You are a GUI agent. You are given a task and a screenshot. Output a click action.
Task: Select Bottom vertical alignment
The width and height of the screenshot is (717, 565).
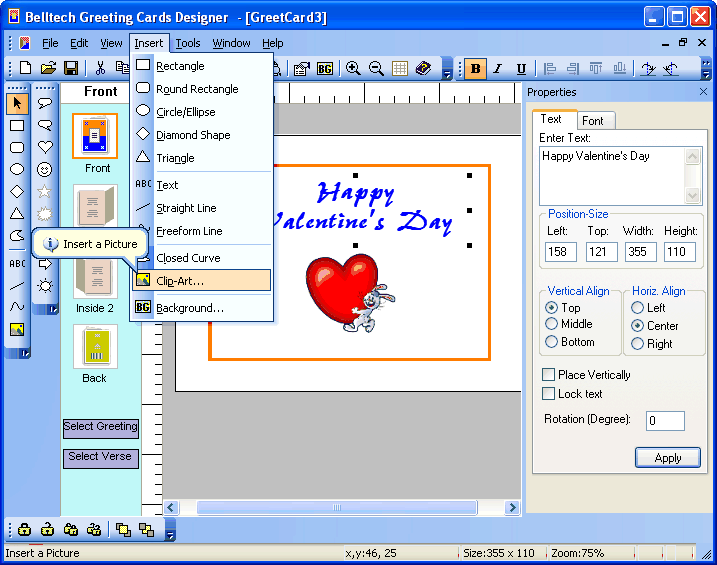click(551, 341)
